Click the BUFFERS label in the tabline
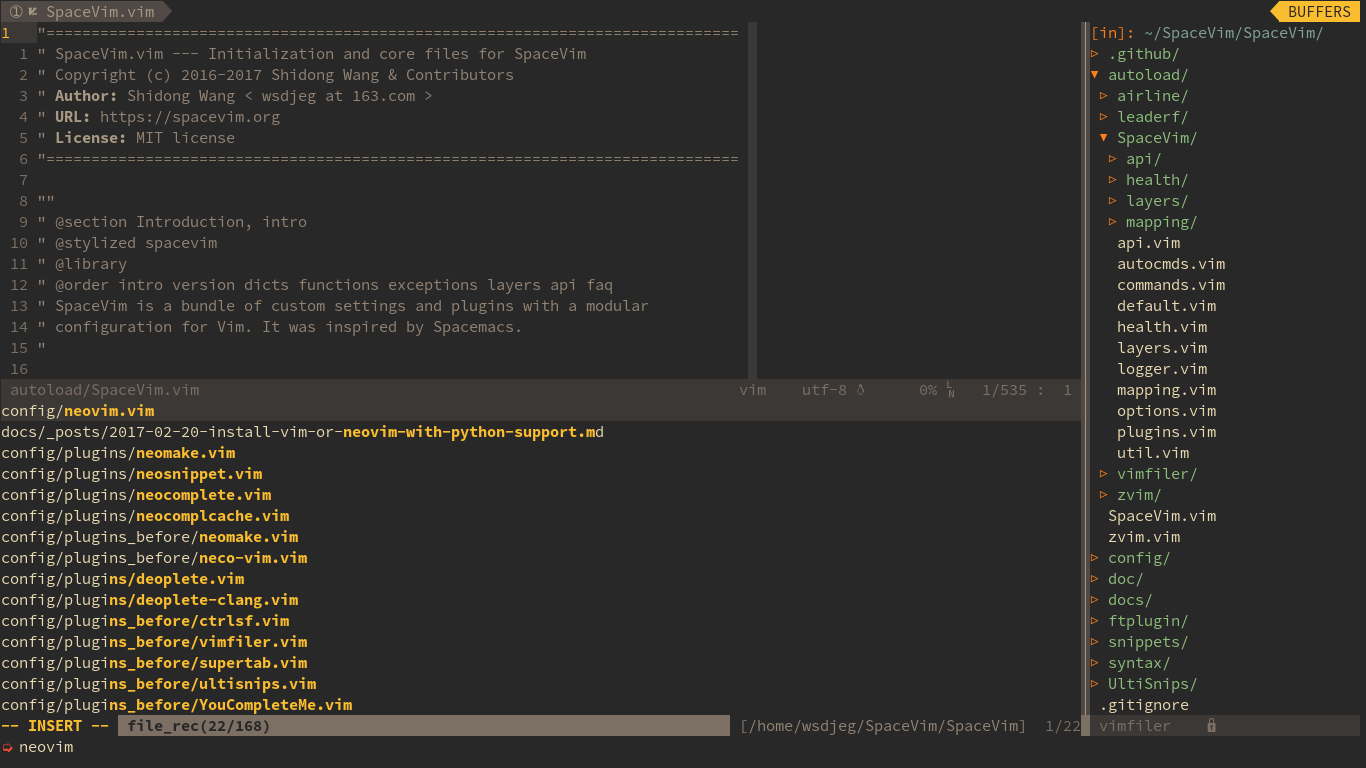Image resolution: width=1366 pixels, height=768 pixels. tap(1319, 12)
